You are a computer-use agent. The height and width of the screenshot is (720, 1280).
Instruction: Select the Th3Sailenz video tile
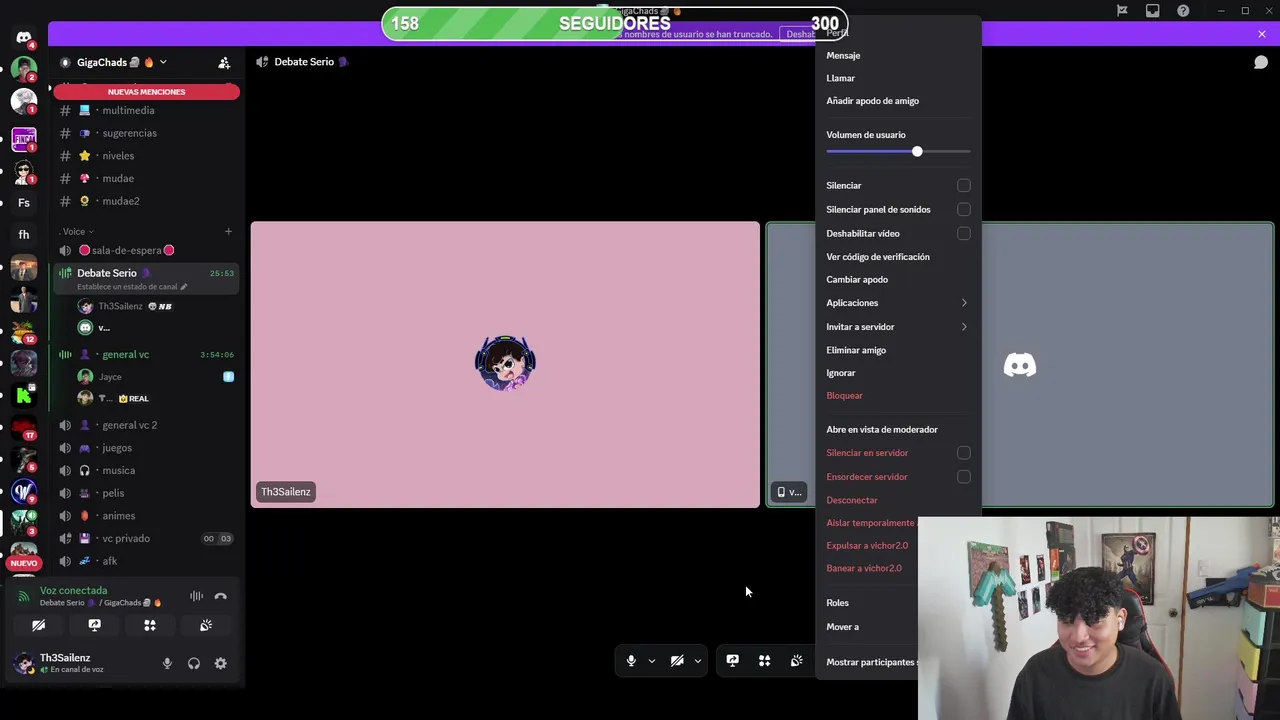(505, 365)
